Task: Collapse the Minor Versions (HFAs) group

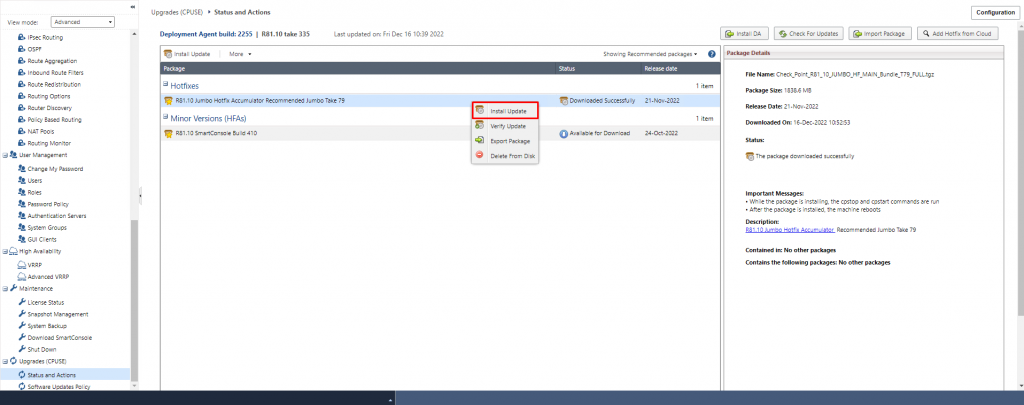Action: point(166,118)
